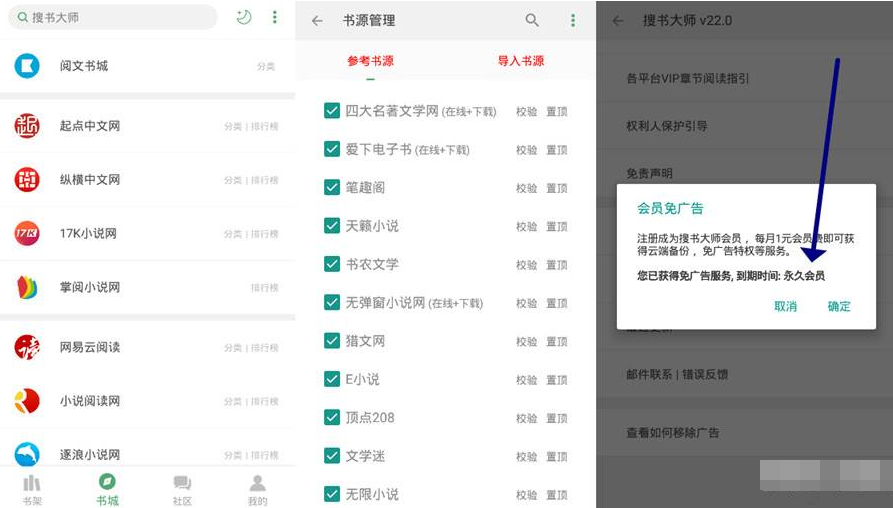Open 分类 link for 阅文书城

tap(265, 67)
